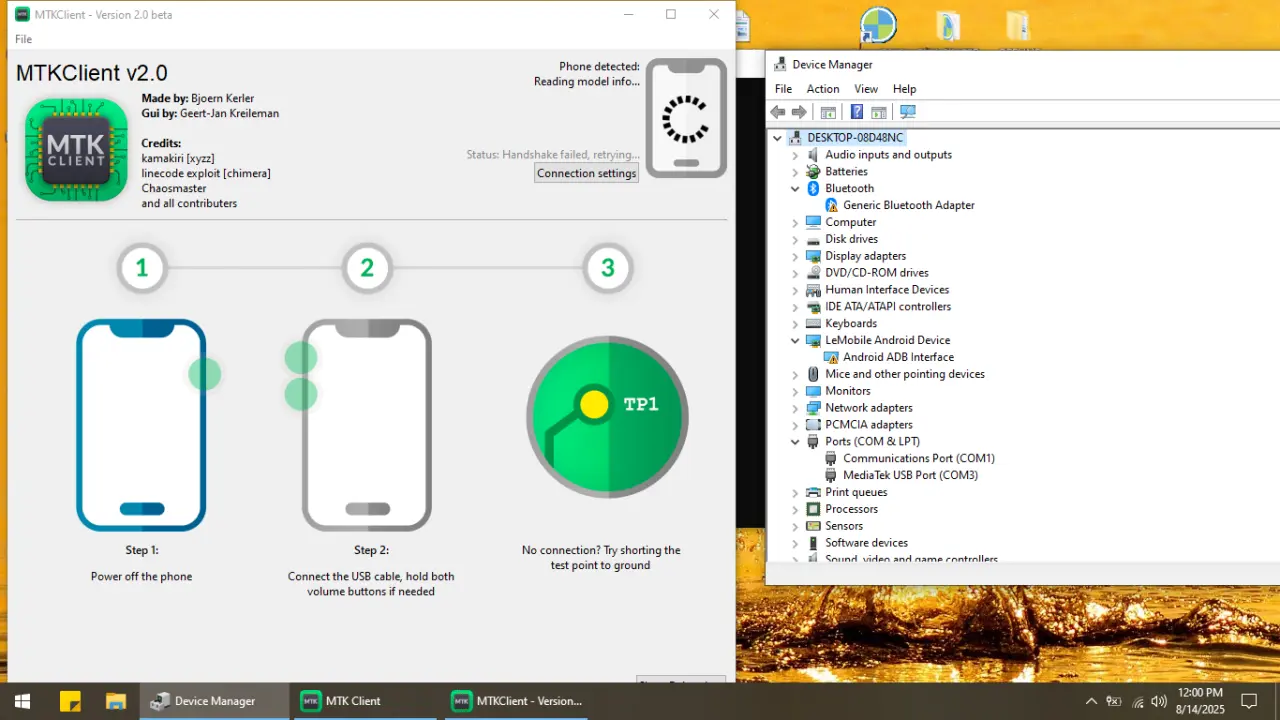Select the Generic Bluetooth Adapter warning icon
The height and width of the screenshot is (720, 1280).
pyautogui.click(x=831, y=206)
